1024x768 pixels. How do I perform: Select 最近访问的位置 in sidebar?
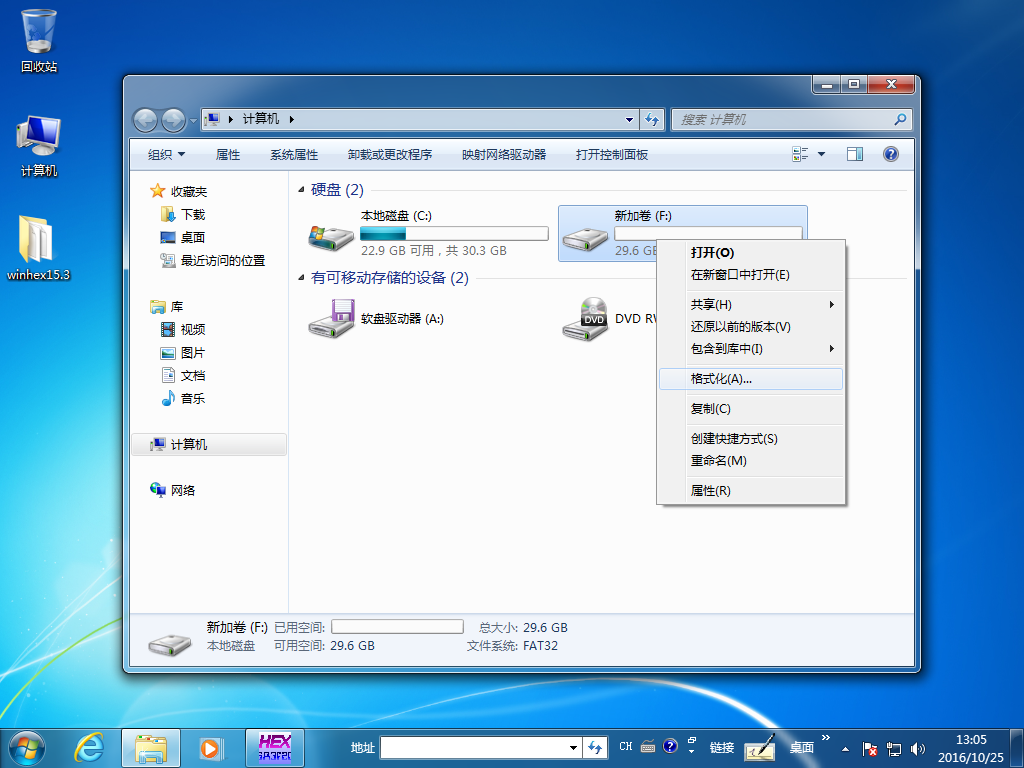tap(212, 261)
